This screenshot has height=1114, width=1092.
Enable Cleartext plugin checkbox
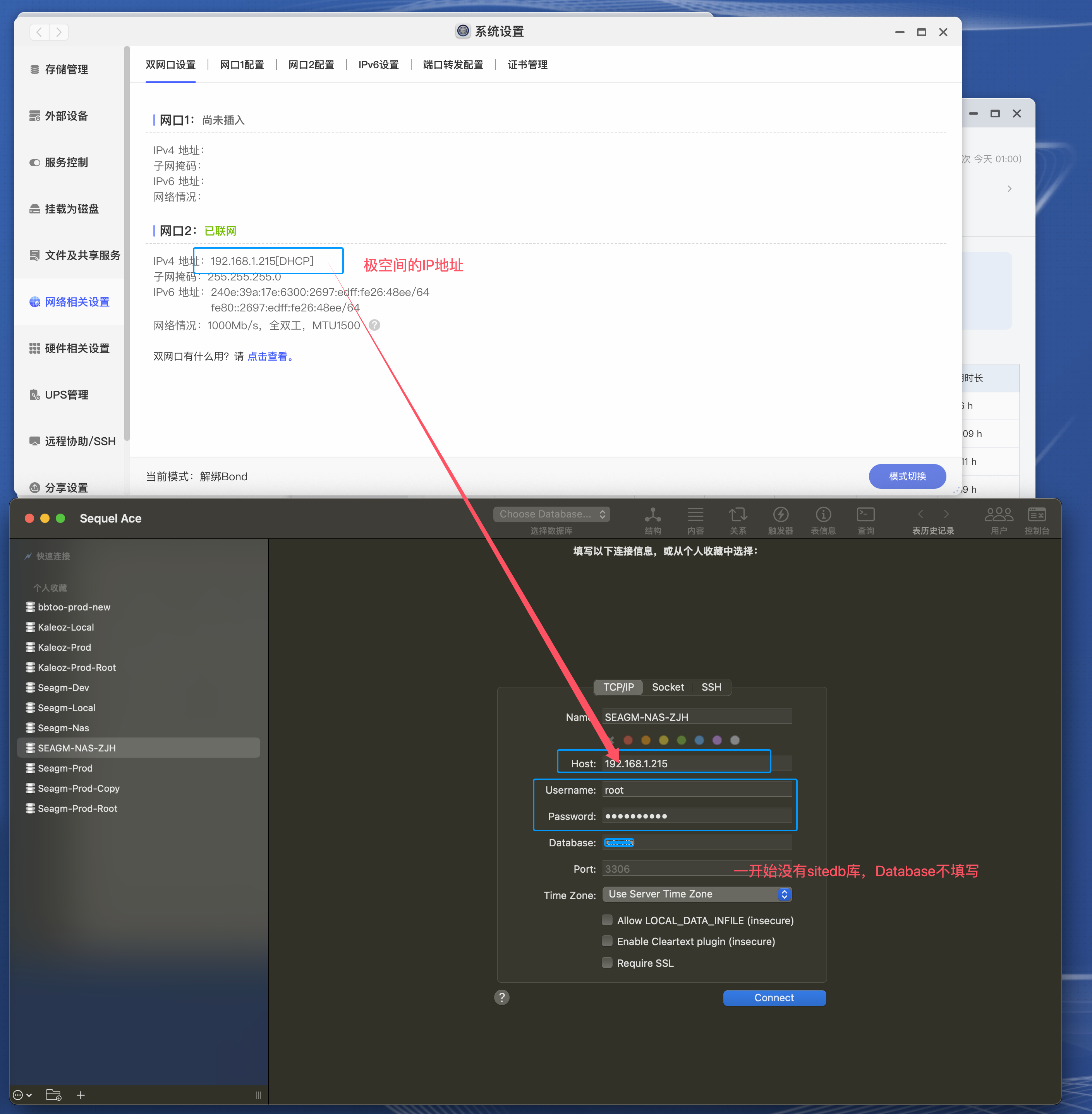point(607,941)
